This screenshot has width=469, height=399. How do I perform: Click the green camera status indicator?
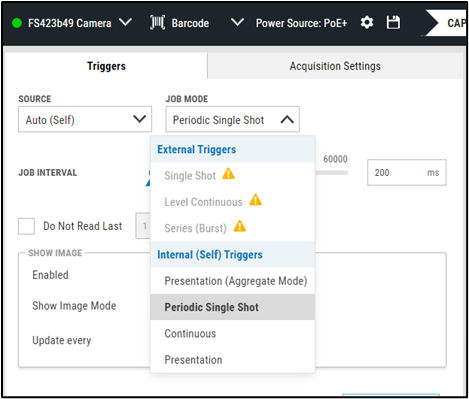17,23
